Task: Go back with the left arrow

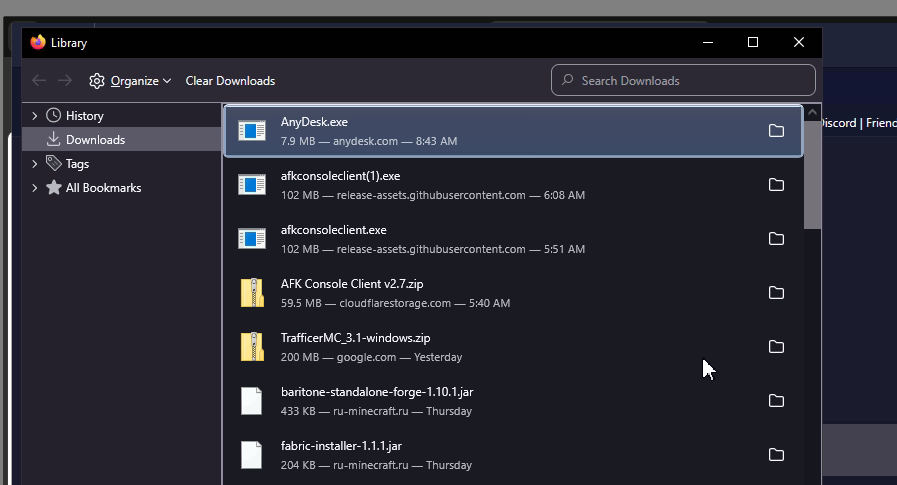Action: 39,81
